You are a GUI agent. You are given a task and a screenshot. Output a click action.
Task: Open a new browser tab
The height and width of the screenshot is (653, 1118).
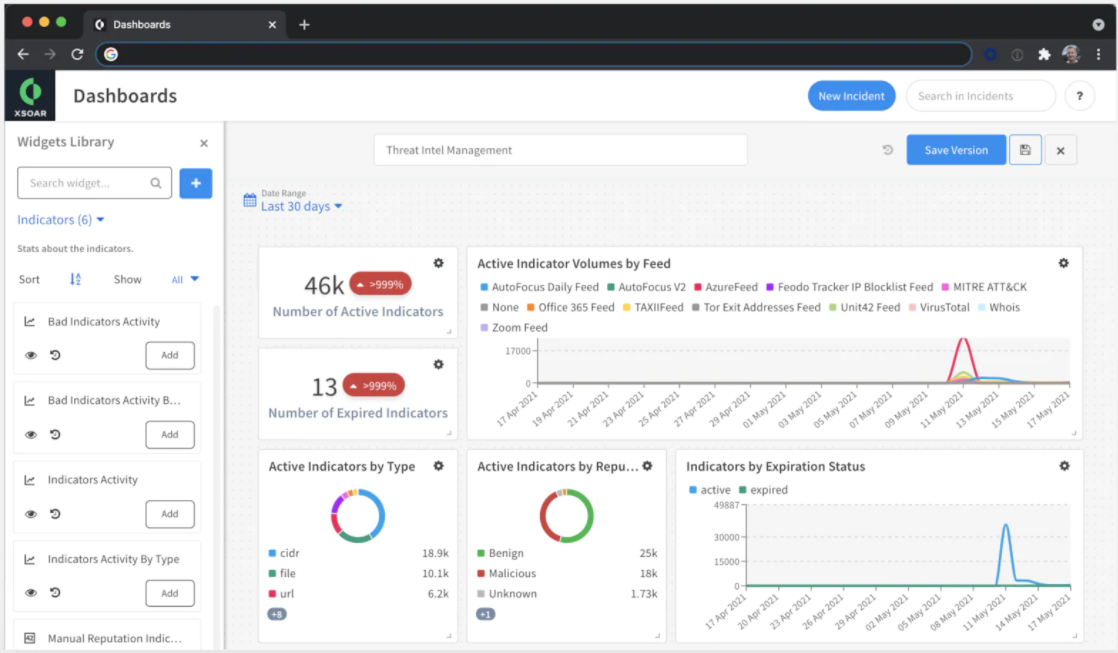click(304, 24)
